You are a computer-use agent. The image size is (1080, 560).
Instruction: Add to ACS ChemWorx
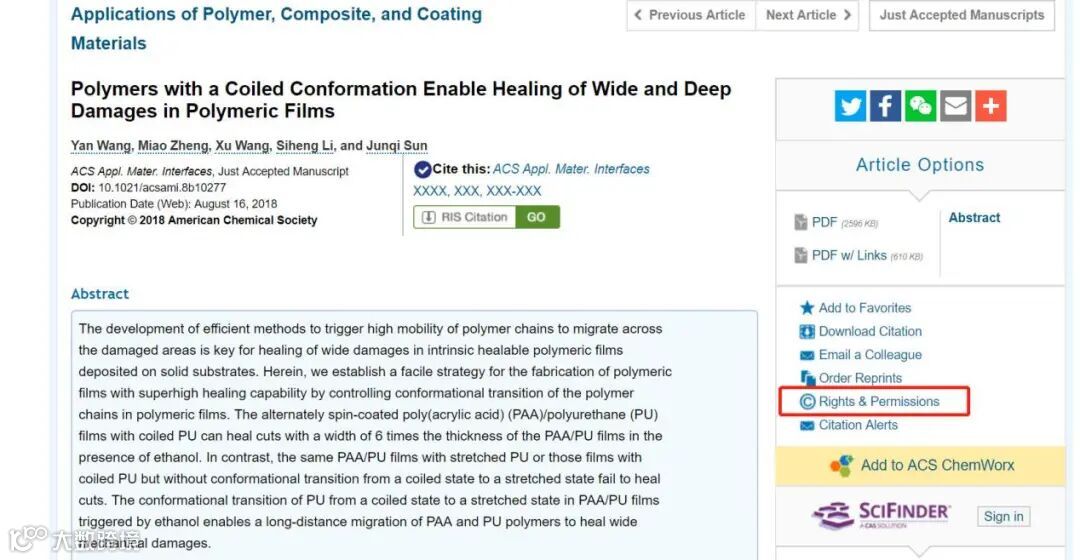click(x=936, y=465)
